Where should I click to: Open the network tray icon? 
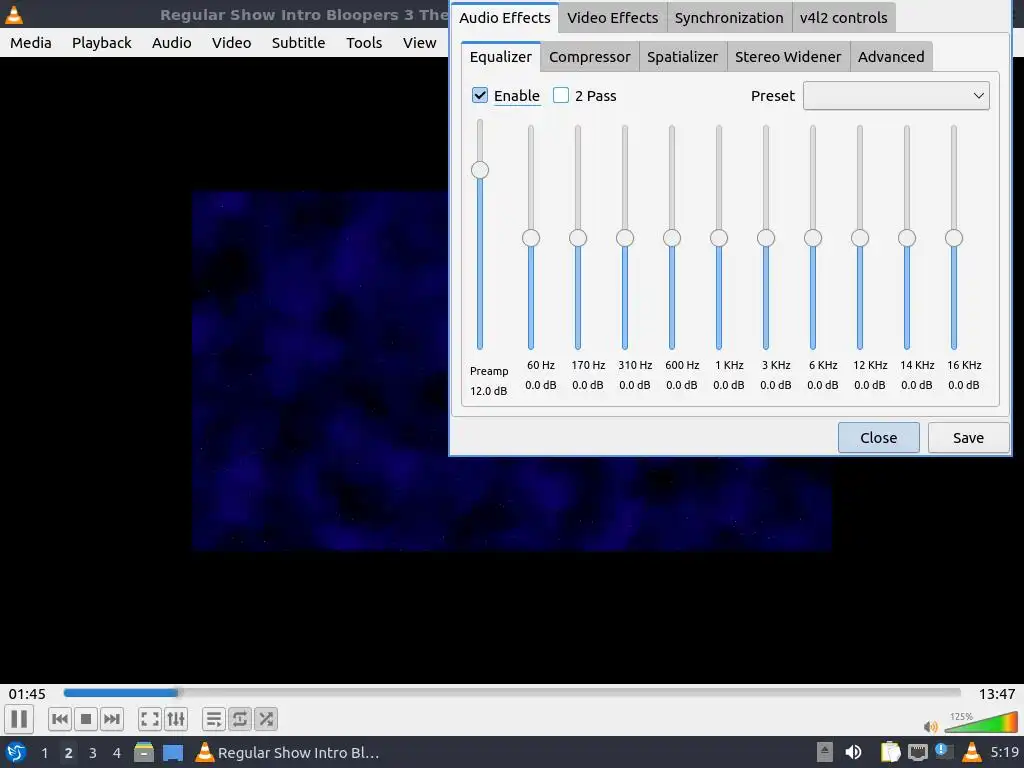pyautogui.click(x=918, y=752)
